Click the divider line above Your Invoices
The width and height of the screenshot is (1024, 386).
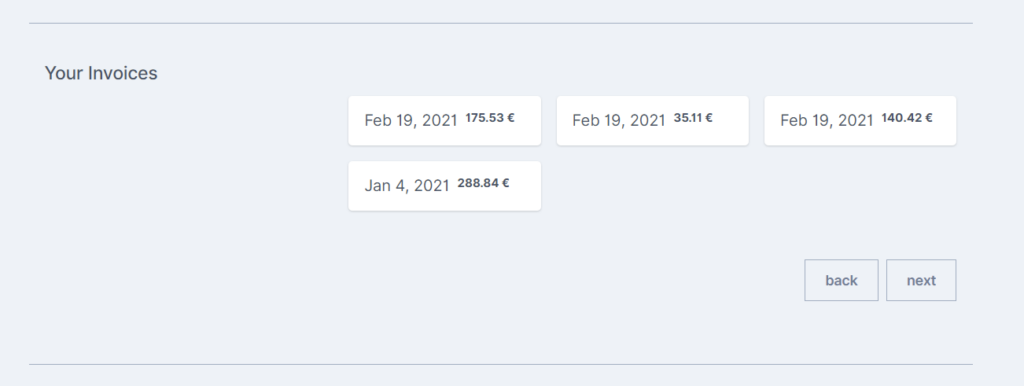coord(501,24)
